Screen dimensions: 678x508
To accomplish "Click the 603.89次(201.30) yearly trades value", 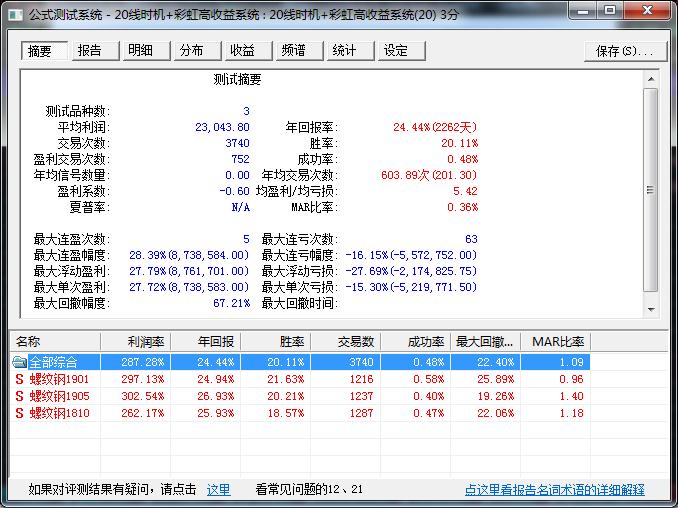I will tap(429, 175).
